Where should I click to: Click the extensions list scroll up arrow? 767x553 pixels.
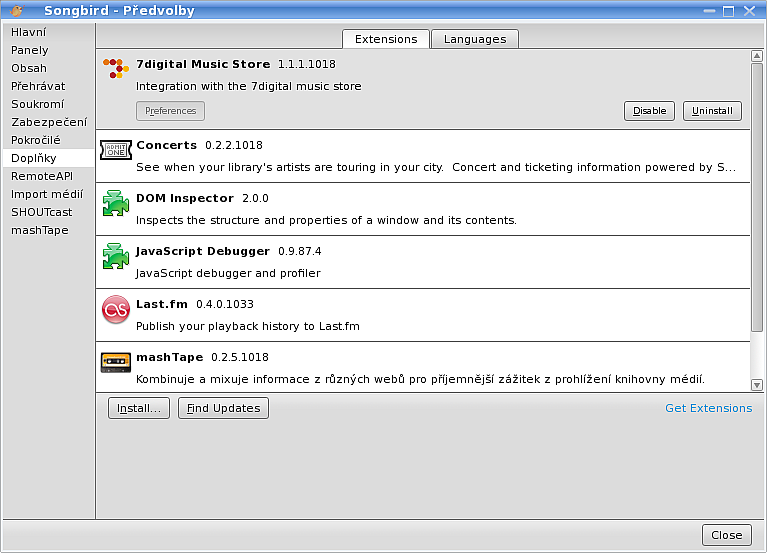point(757,56)
